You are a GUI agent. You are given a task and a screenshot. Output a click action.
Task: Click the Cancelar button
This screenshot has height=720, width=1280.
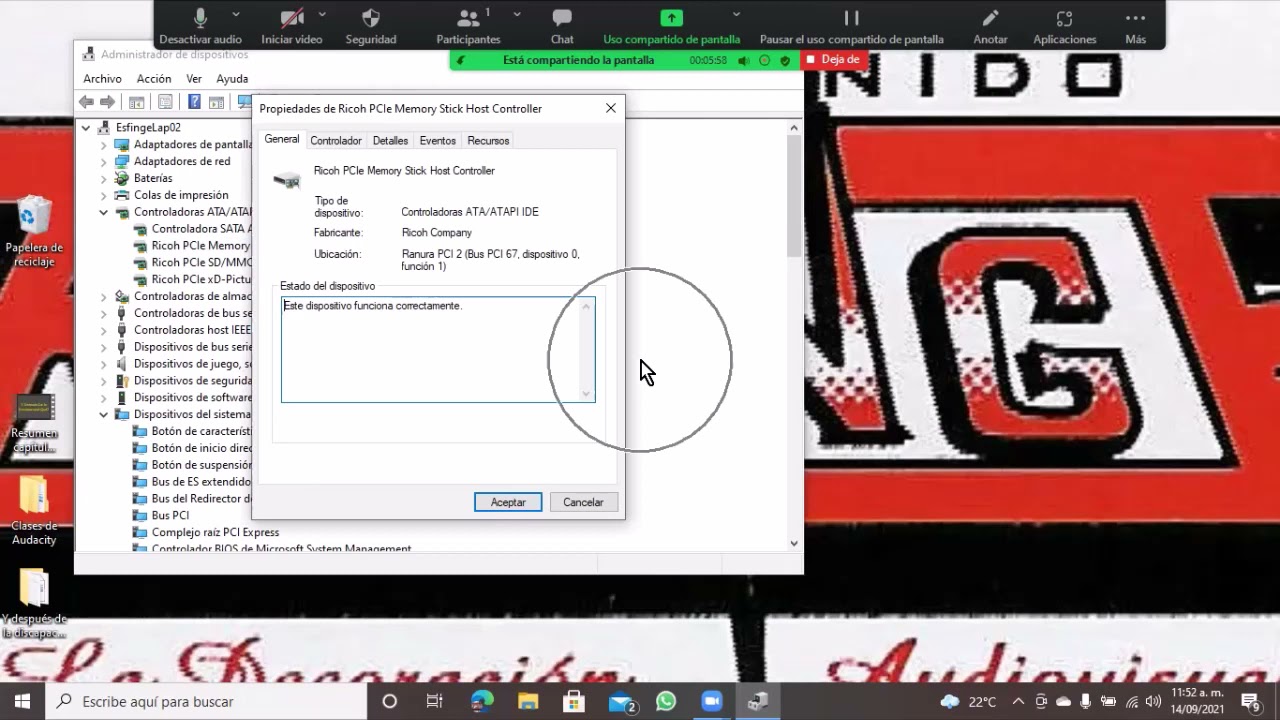point(583,502)
